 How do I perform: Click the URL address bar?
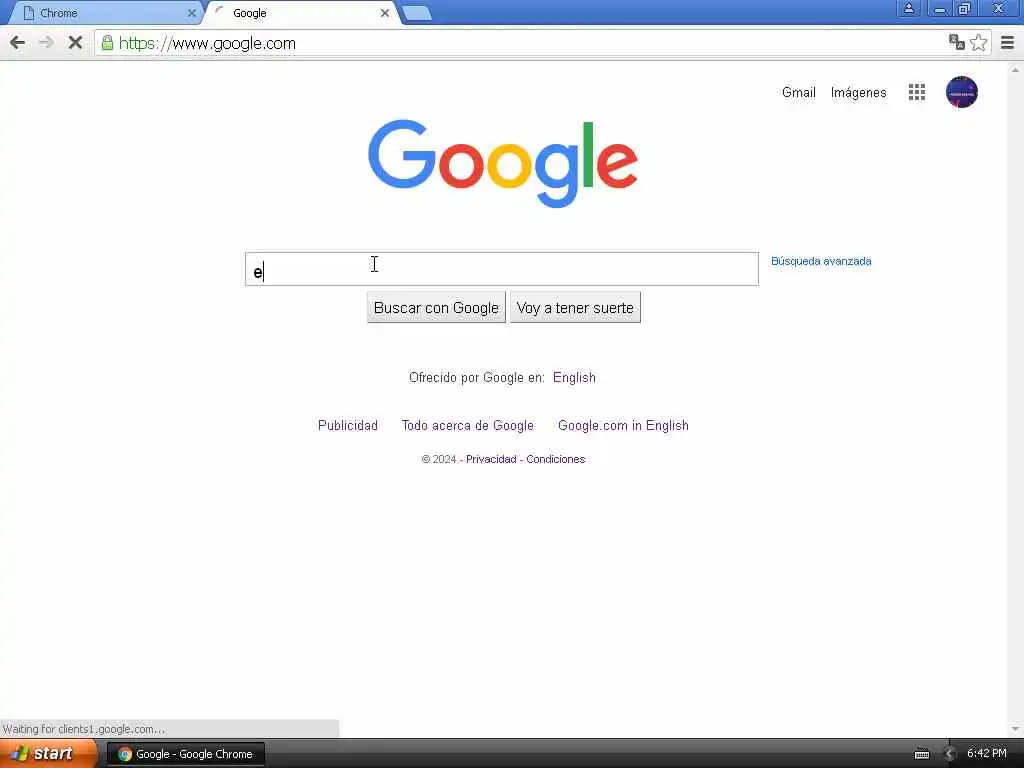(x=522, y=43)
